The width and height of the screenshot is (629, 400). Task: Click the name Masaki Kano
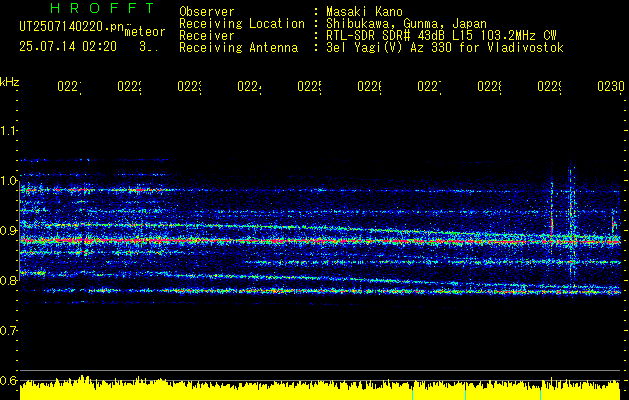[x=364, y=11]
